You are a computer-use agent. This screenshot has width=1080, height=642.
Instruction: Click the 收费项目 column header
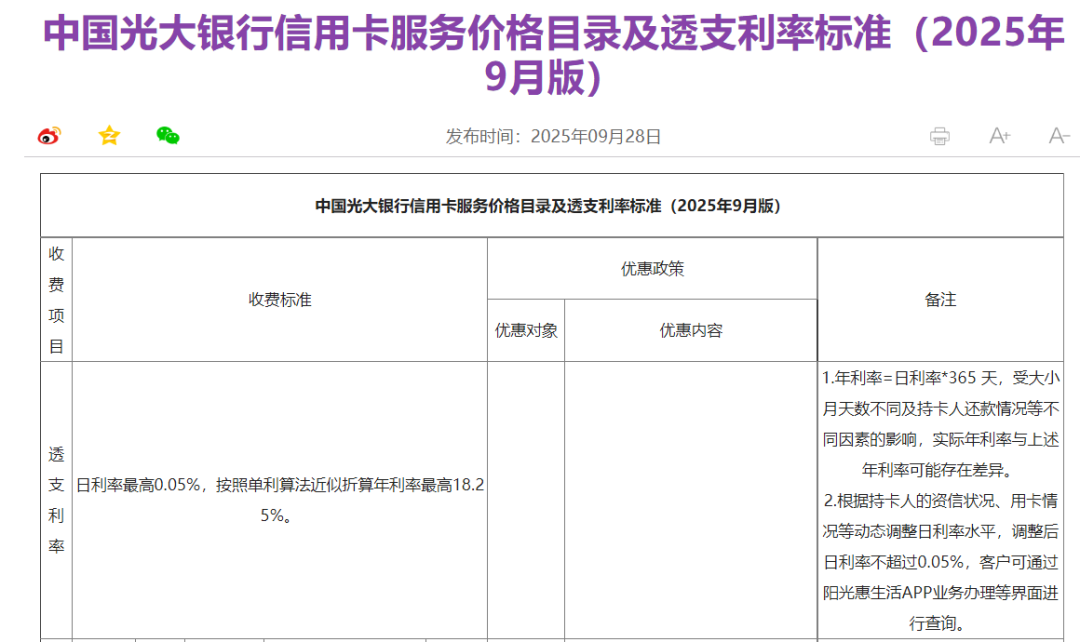[57, 300]
